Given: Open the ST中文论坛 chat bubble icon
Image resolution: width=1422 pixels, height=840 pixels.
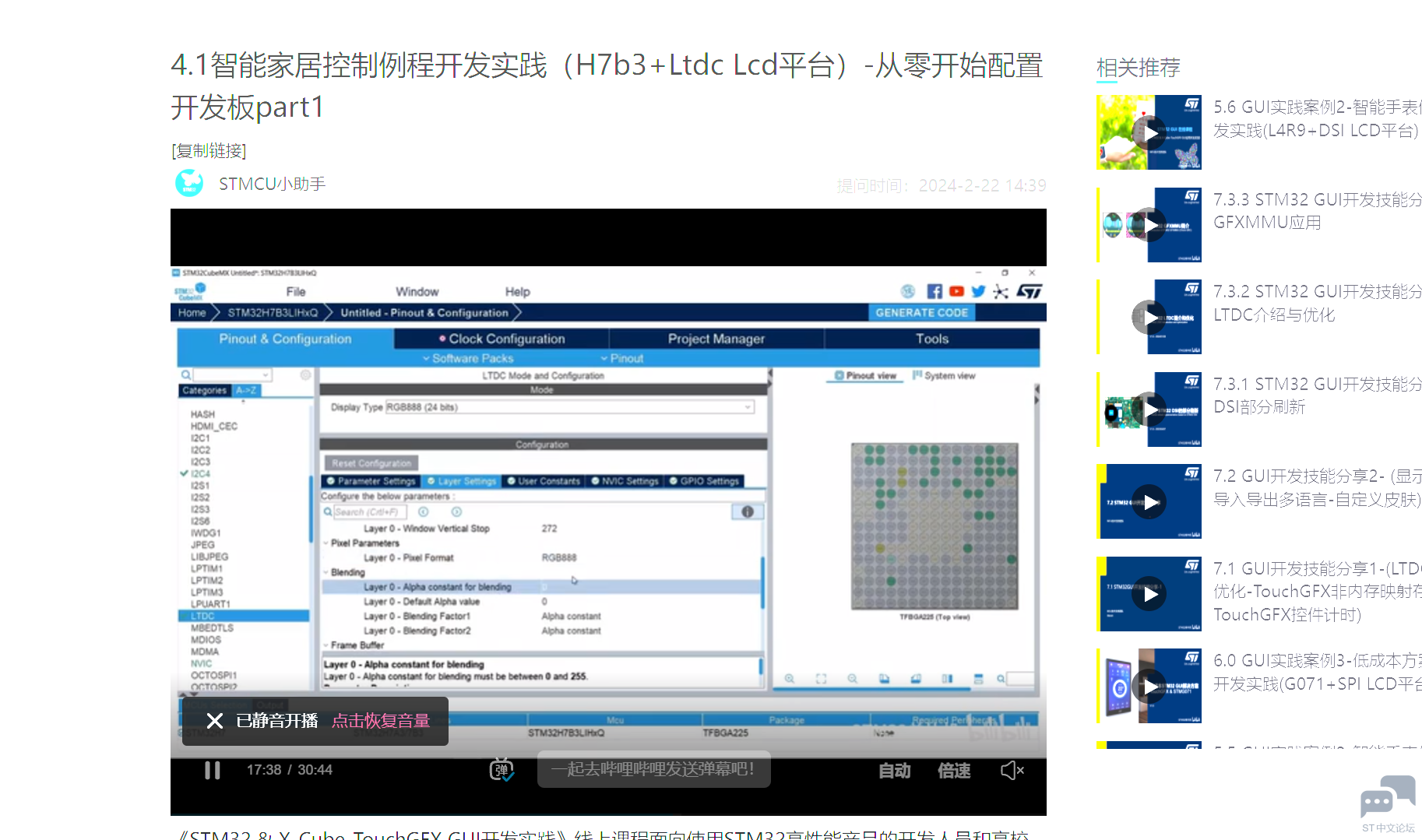Looking at the screenshot, I should click(x=1388, y=798).
